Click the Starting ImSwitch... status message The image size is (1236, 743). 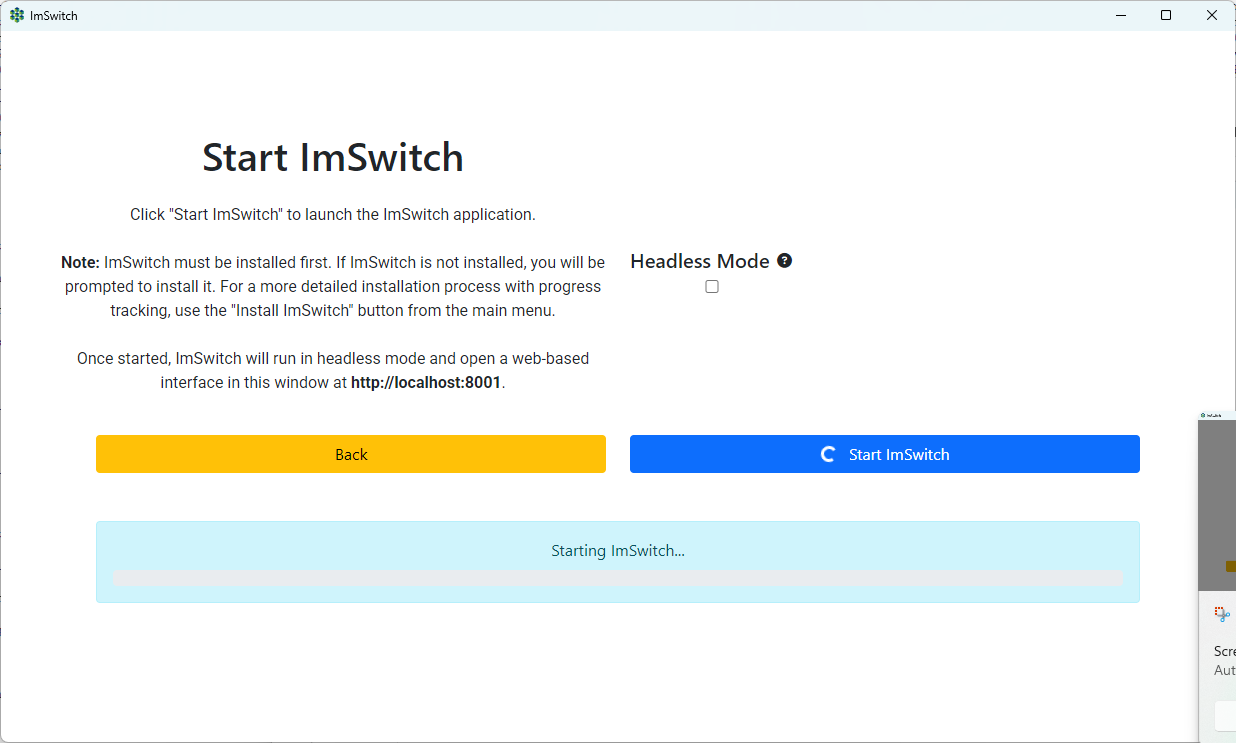coord(618,551)
